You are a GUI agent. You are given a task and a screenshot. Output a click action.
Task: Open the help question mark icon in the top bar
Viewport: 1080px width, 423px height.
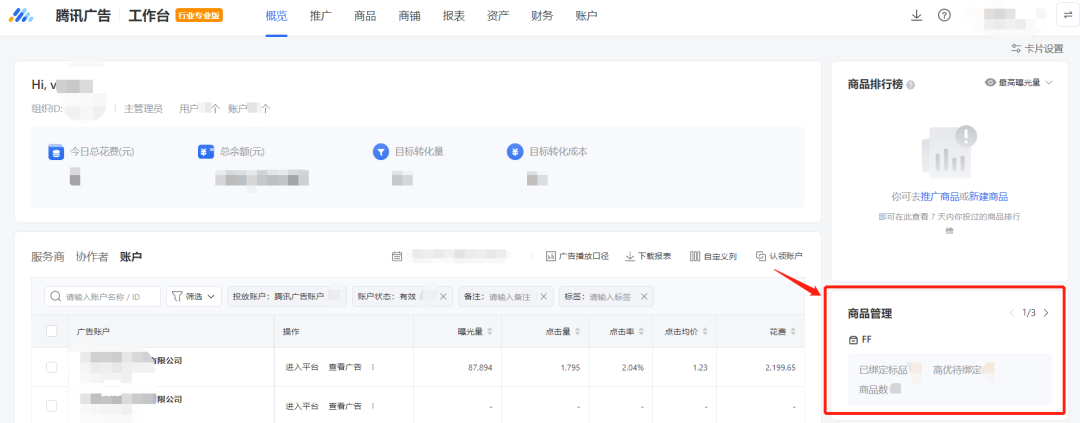tap(944, 15)
